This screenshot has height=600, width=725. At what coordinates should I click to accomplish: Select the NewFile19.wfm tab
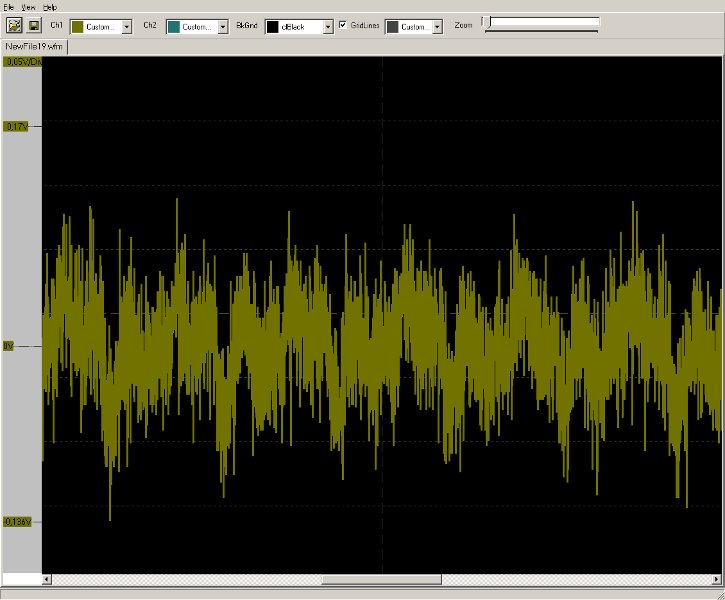(34, 46)
